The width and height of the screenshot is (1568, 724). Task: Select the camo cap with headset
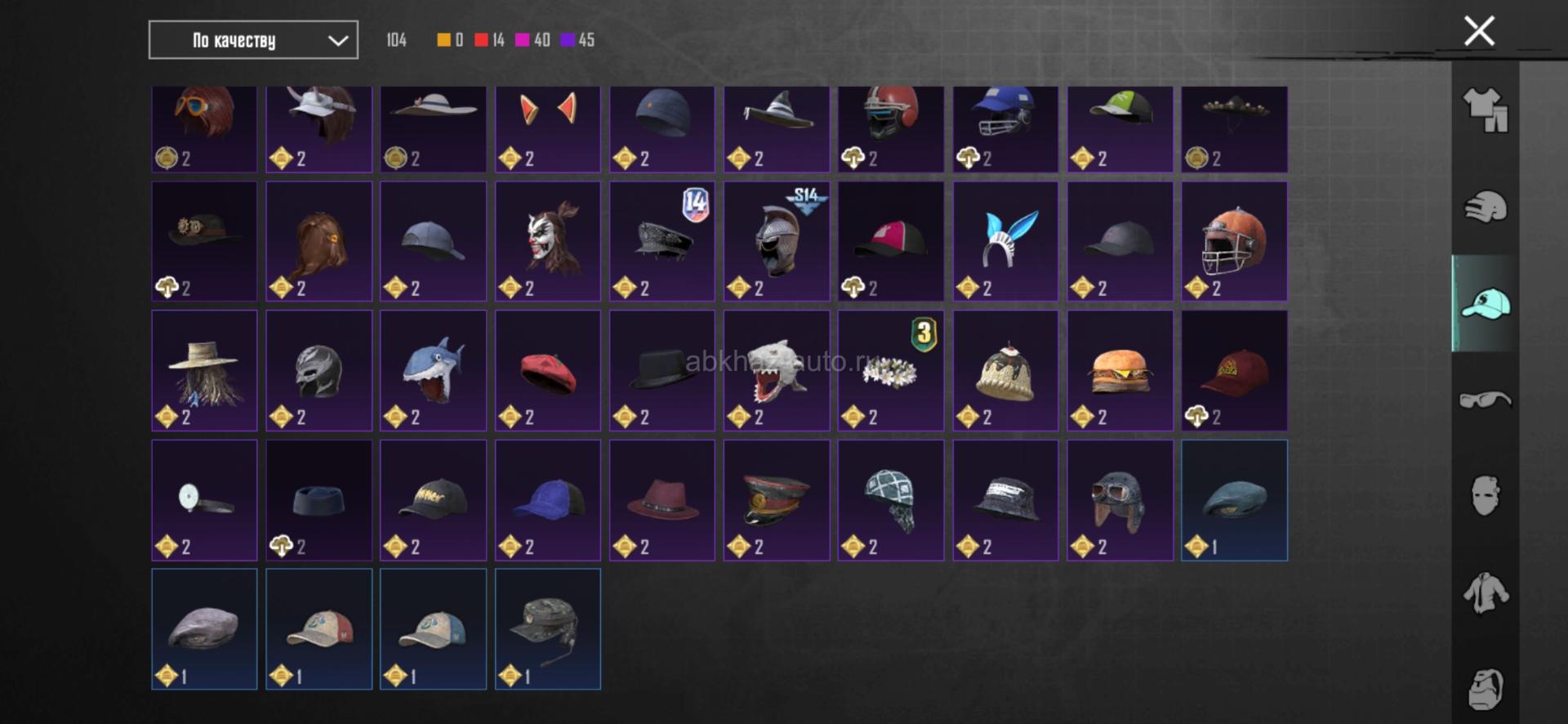pyautogui.click(x=548, y=629)
